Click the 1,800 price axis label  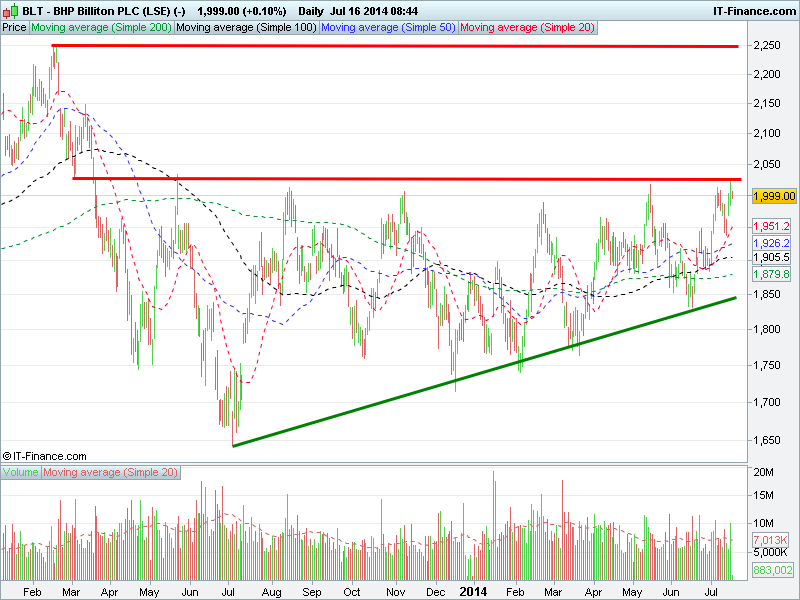click(x=767, y=330)
